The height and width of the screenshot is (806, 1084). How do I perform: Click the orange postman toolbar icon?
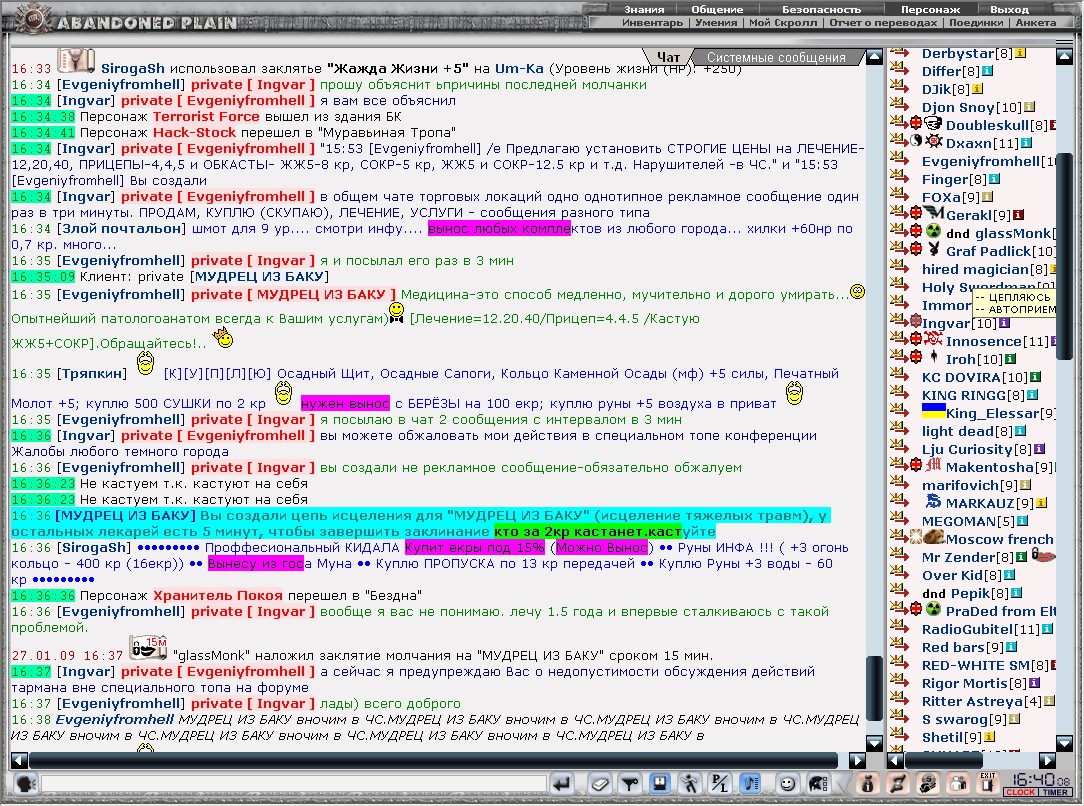[928, 783]
